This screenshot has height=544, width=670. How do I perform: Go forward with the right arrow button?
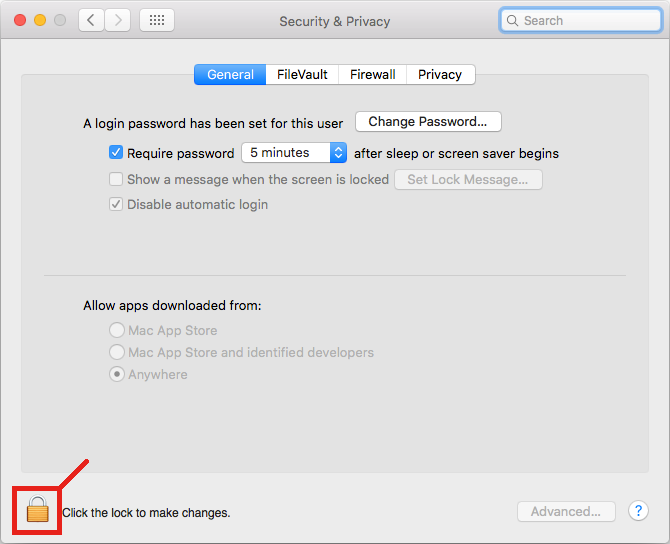tap(118, 20)
